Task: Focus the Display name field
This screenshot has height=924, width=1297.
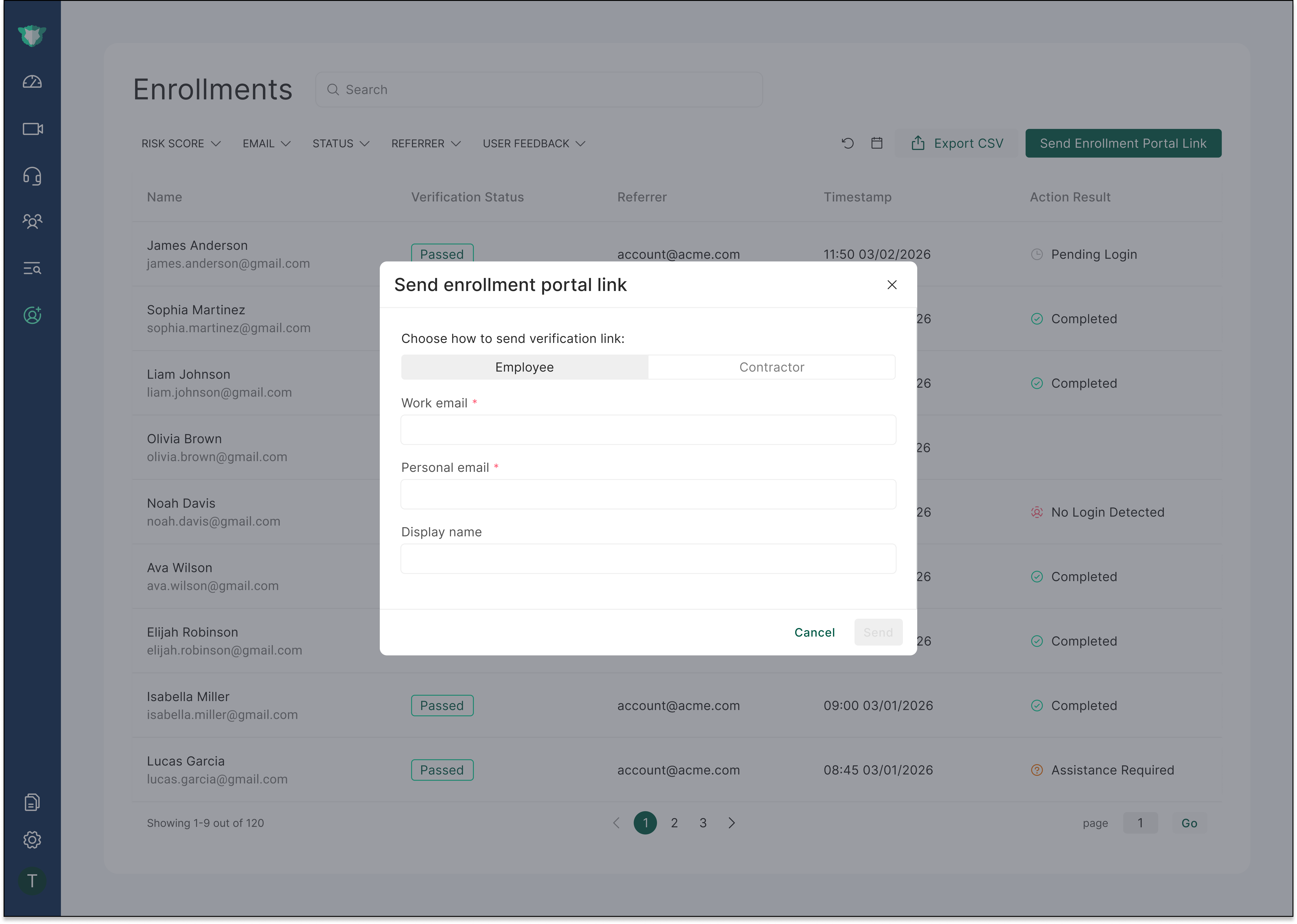Action: [x=648, y=558]
